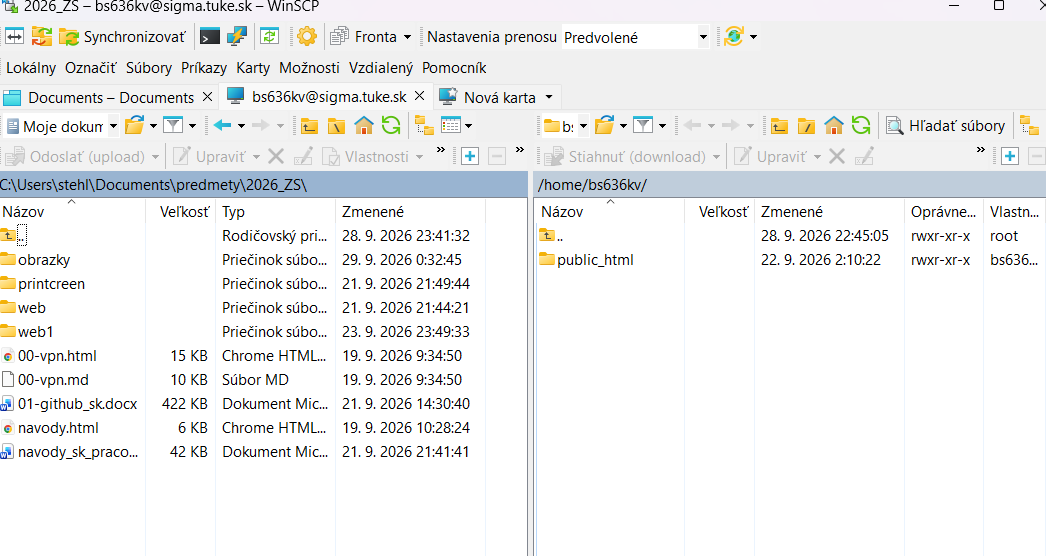Open the Možnosti menu
This screenshot has width=1046, height=556.
(x=310, y=67)
